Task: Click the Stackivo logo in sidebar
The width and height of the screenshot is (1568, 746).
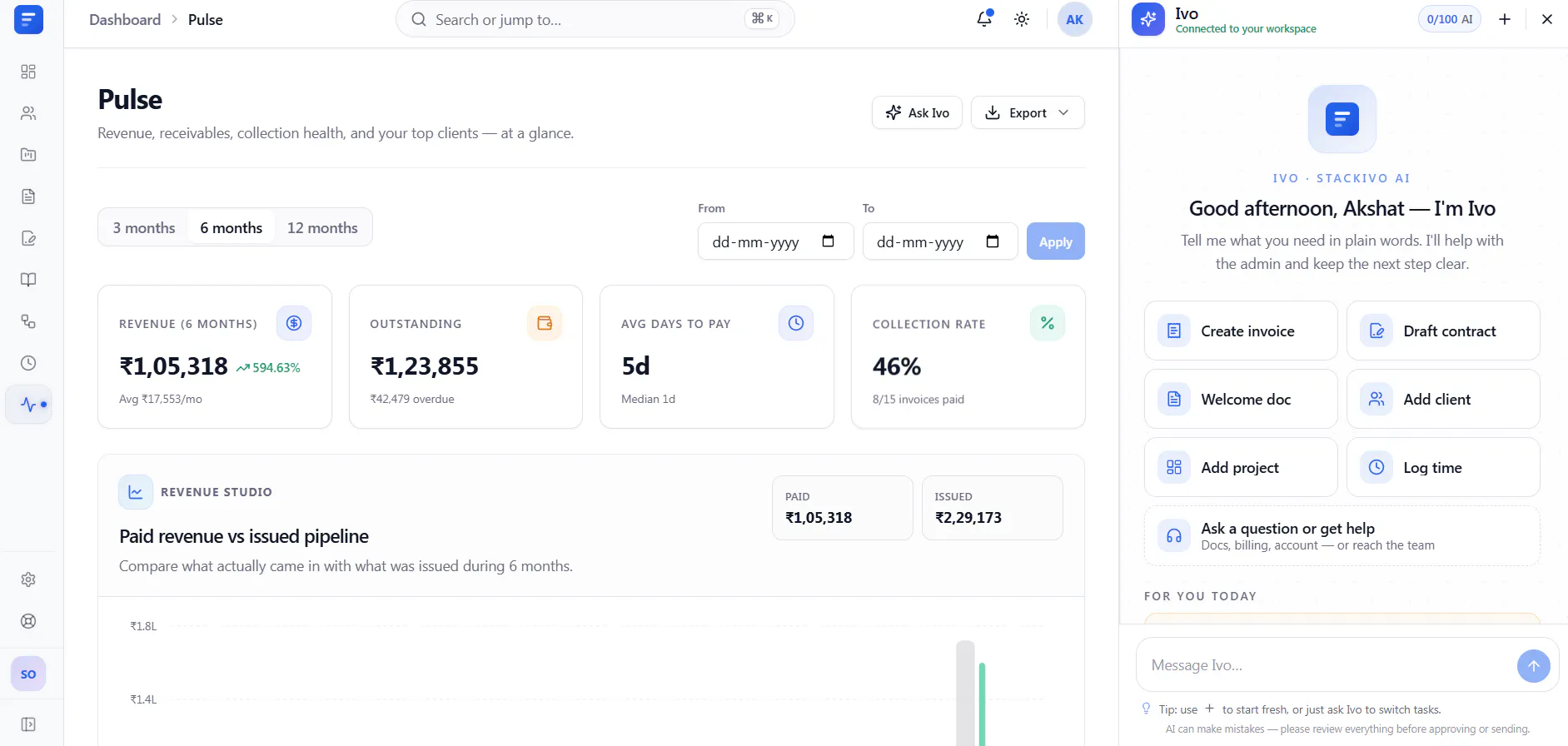Action: [28, 19]
